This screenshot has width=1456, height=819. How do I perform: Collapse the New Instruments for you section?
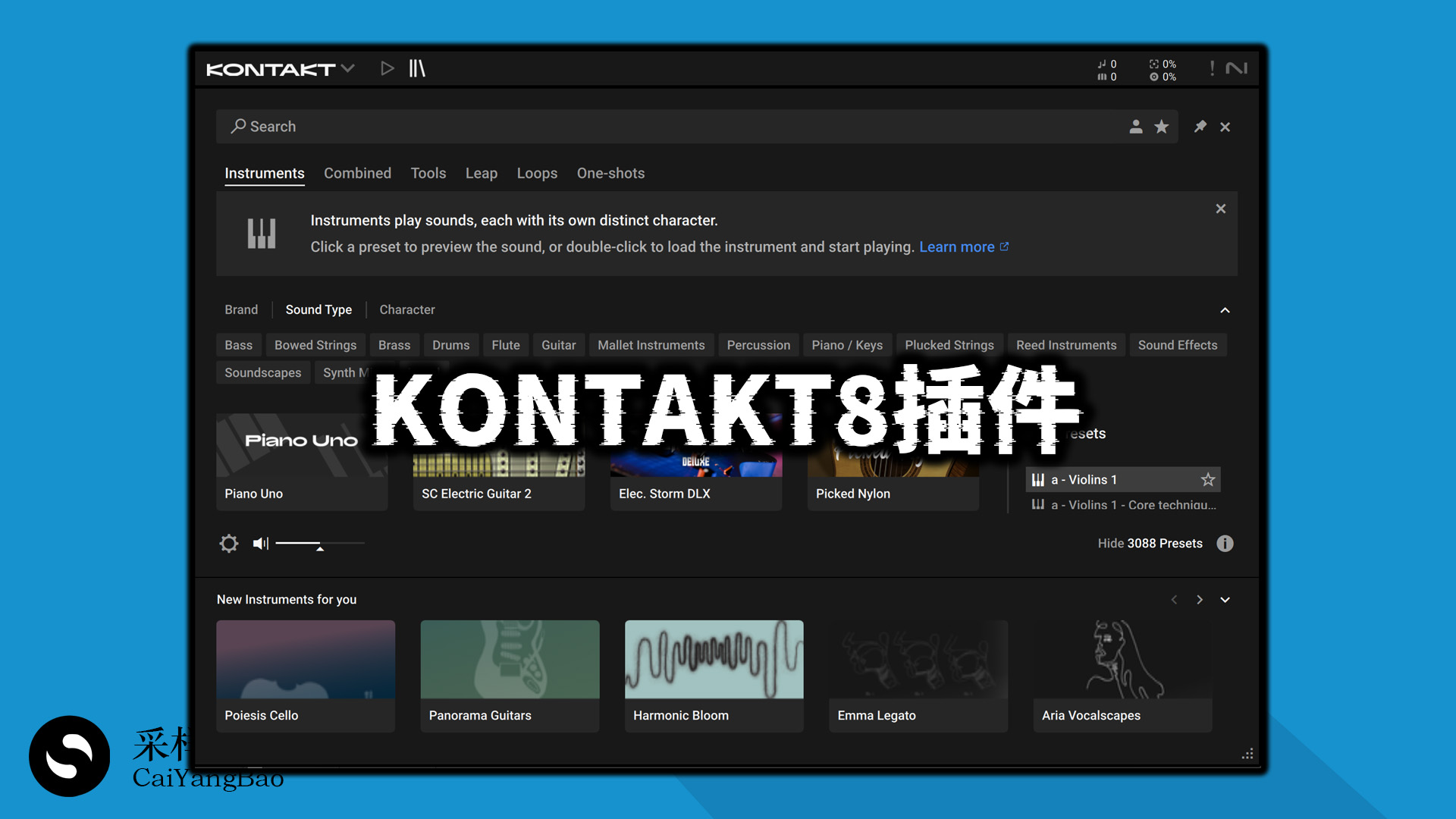(1225, 599)
